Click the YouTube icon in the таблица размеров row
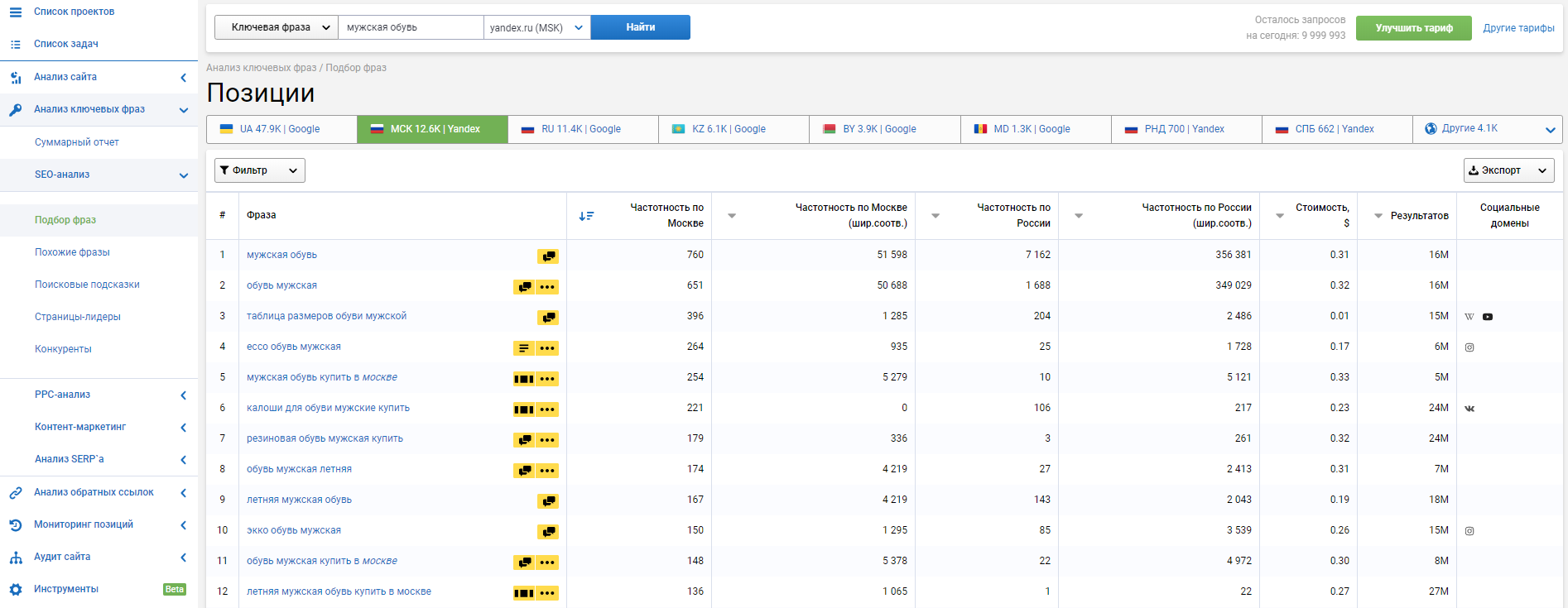Viewport: 1568px width, 608px height. click(x=1488, y=317)
